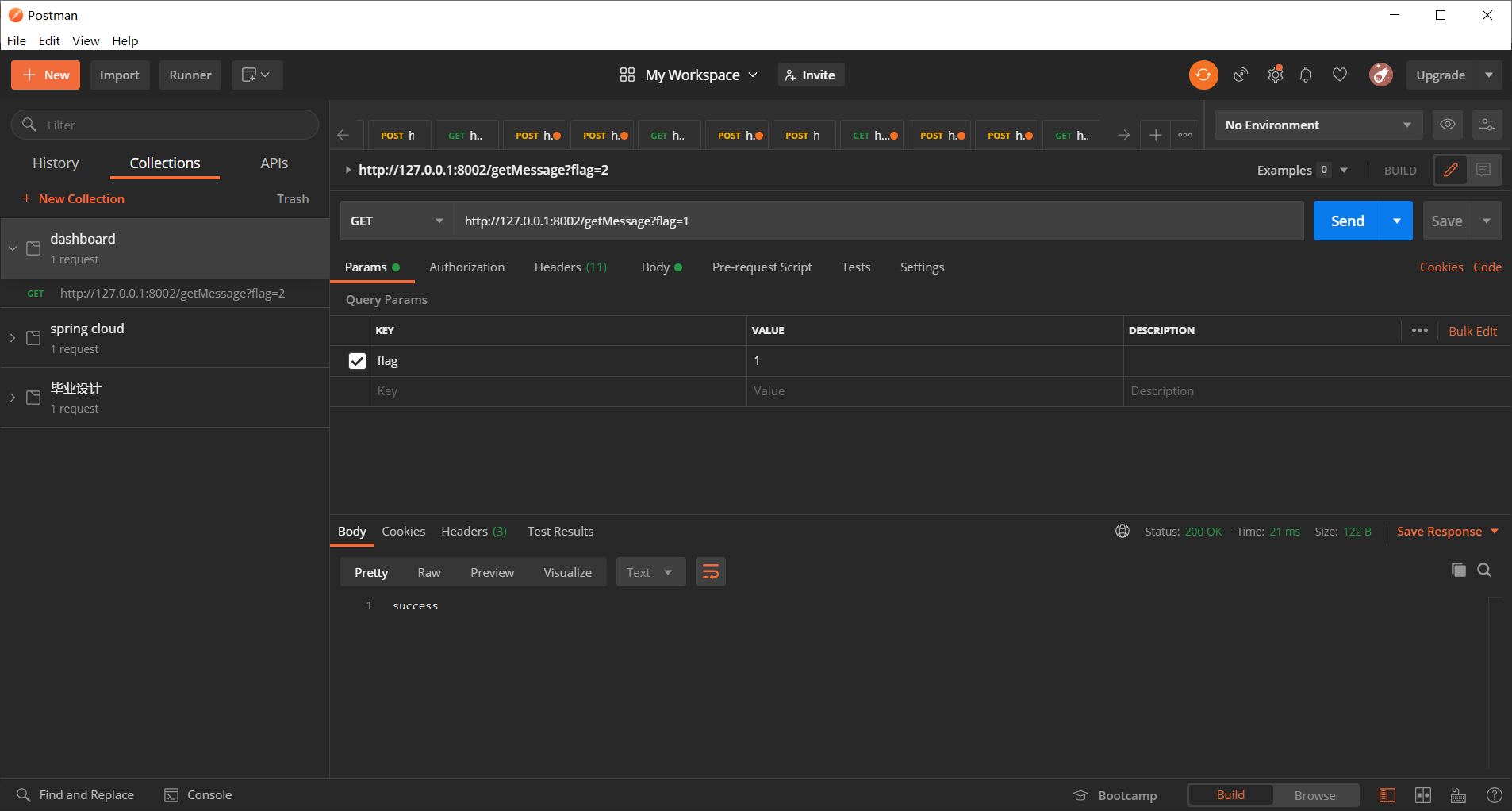Open keyboard shortcuts icon
This screenshot has height=811, width=1512.
click(1458, 795)
